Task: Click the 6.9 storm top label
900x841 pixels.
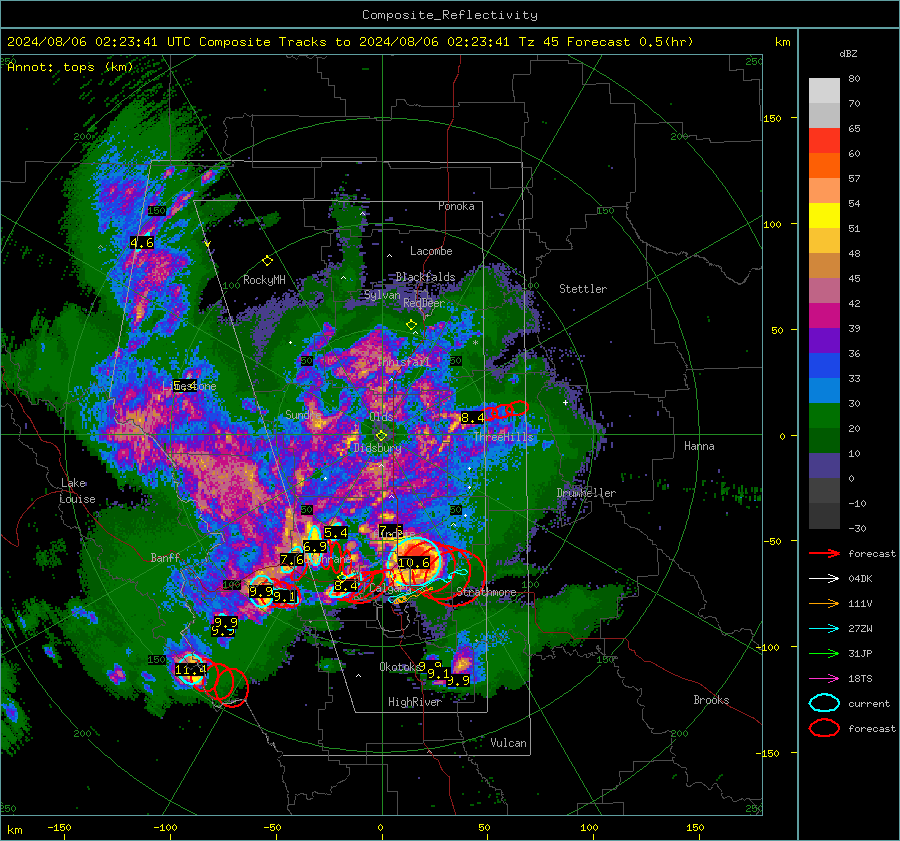Action: pos(315,547)
